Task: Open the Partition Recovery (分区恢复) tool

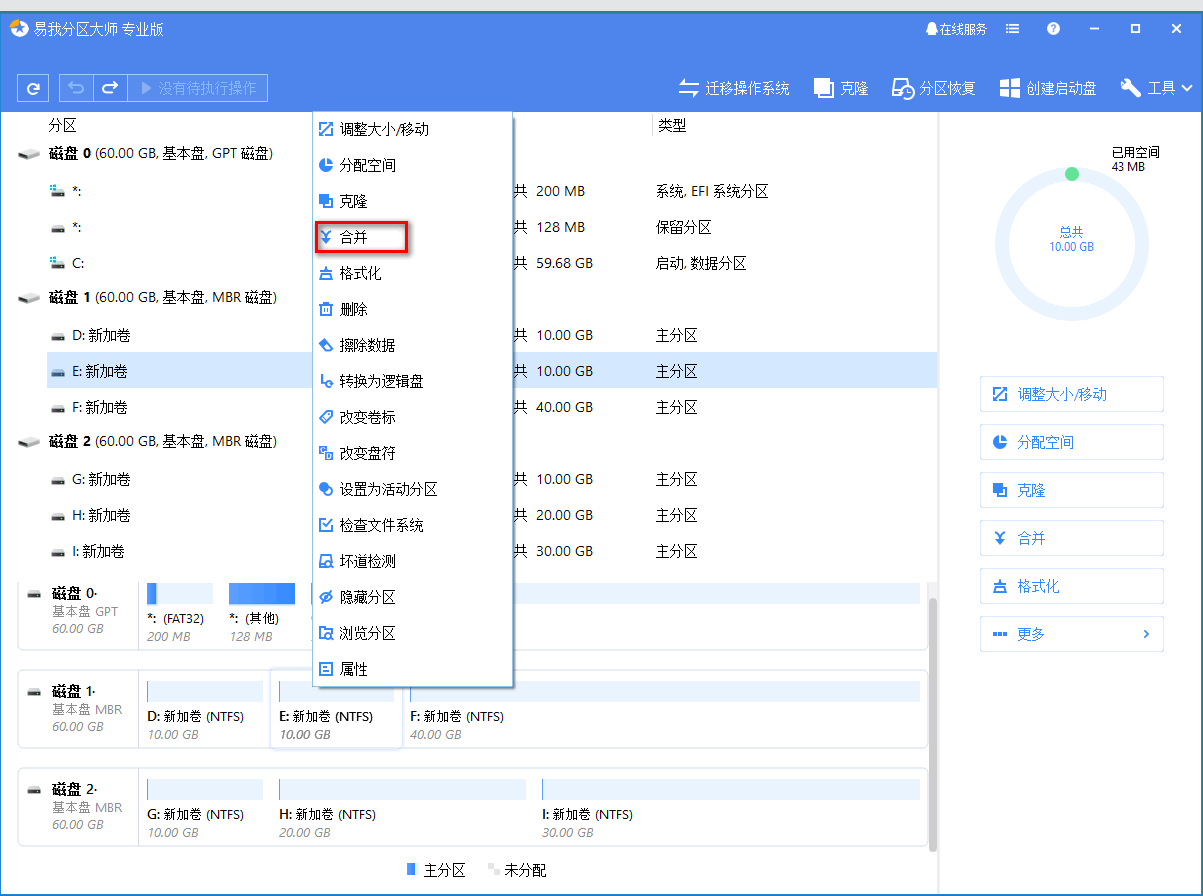Action: click(933, 88)
